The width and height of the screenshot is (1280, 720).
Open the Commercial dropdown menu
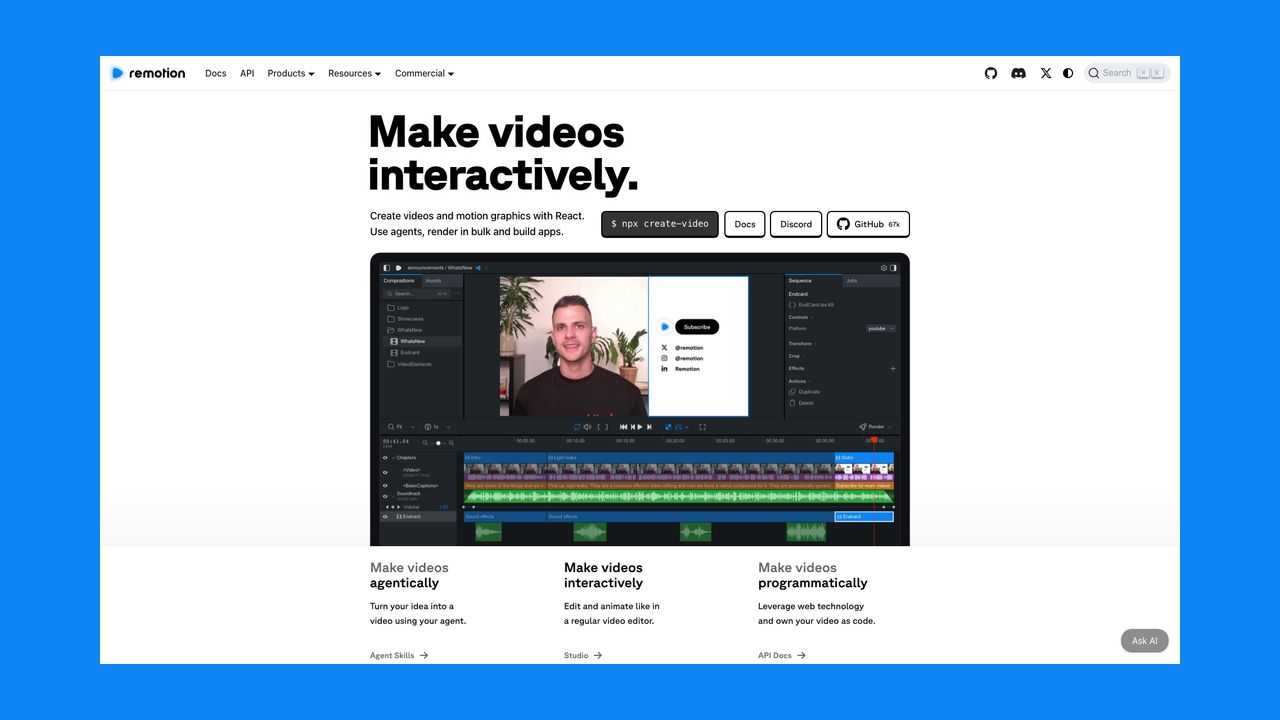coord(424,73)
